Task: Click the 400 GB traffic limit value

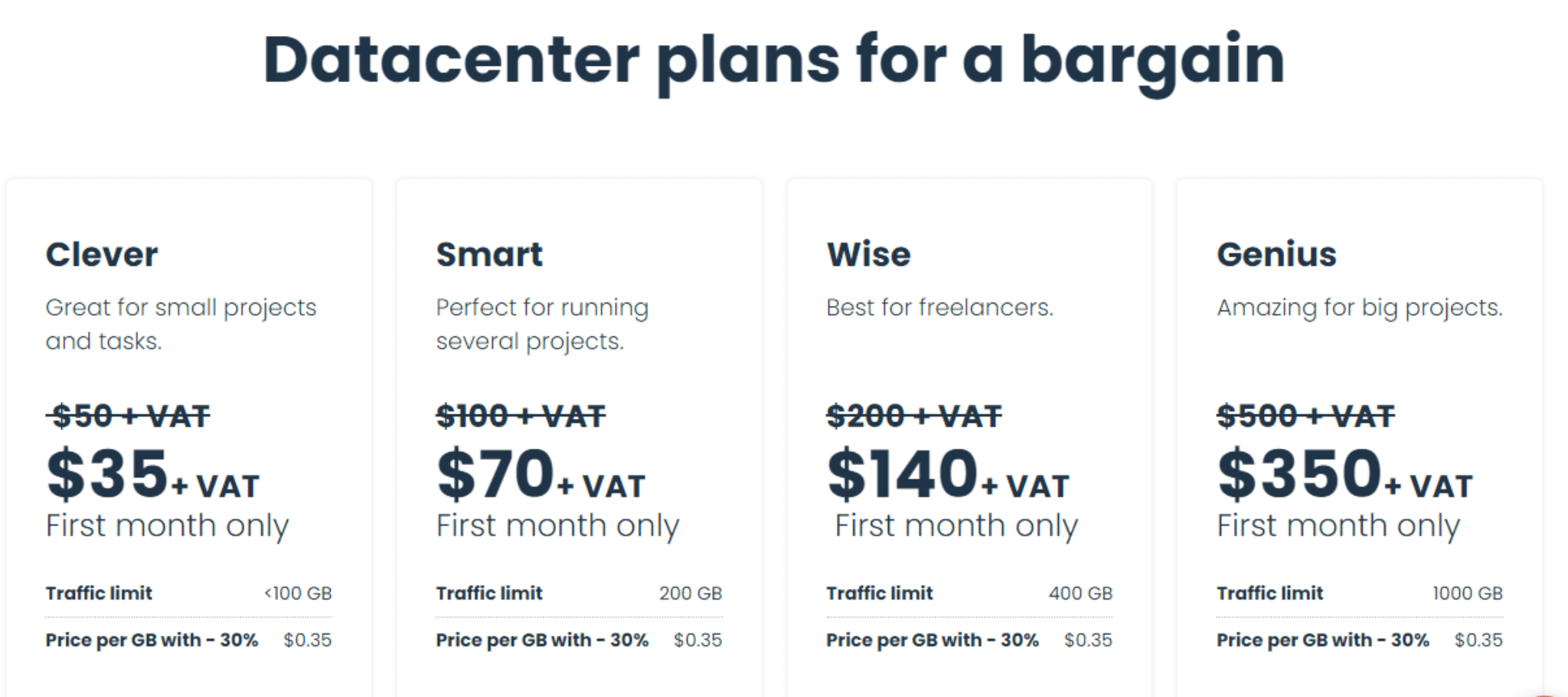Action: [x=1080, y=594]
